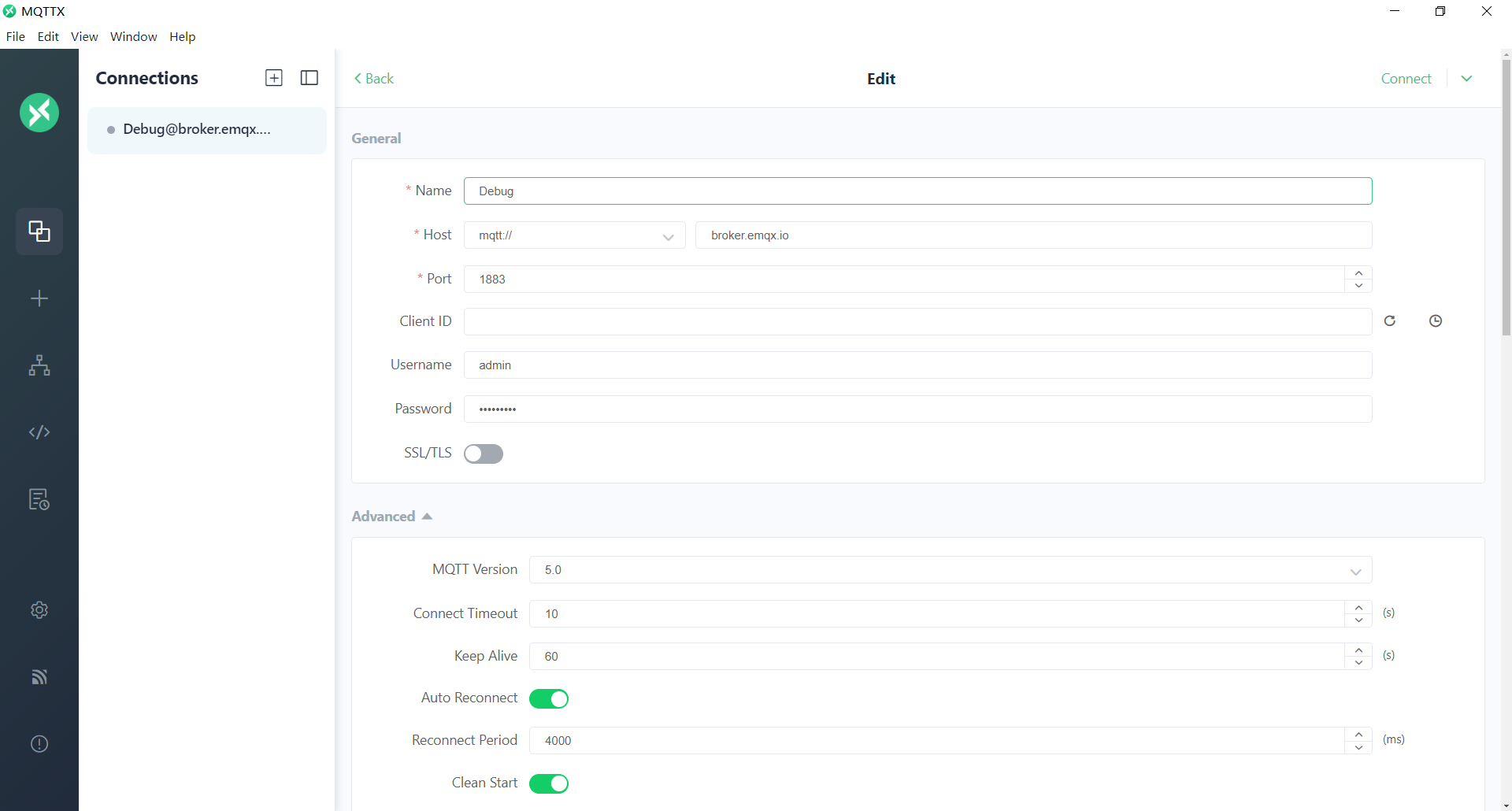This screenshot has height=811, width=1512.
Task: Open the Connections page icon in sidebar
Action: tap(39, 231)
